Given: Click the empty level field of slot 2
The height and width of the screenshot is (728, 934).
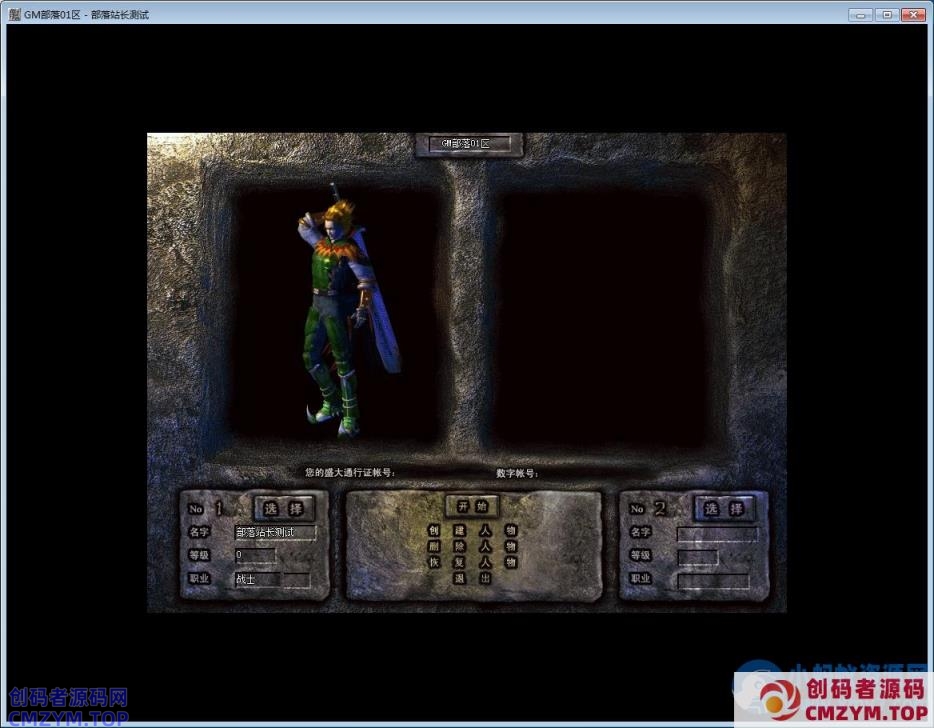Looking at the screenshot, I should pos(697,556).
